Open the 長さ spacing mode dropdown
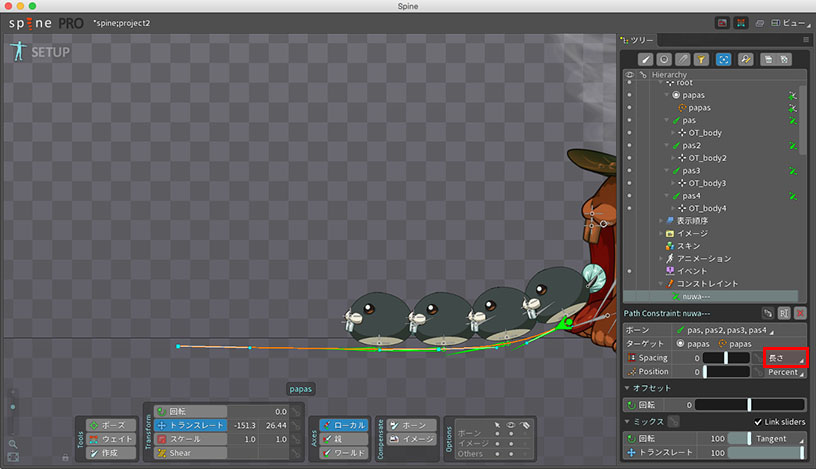Image resolution: width=816 pixels, height=469 pixels. (x=786, y=358)
